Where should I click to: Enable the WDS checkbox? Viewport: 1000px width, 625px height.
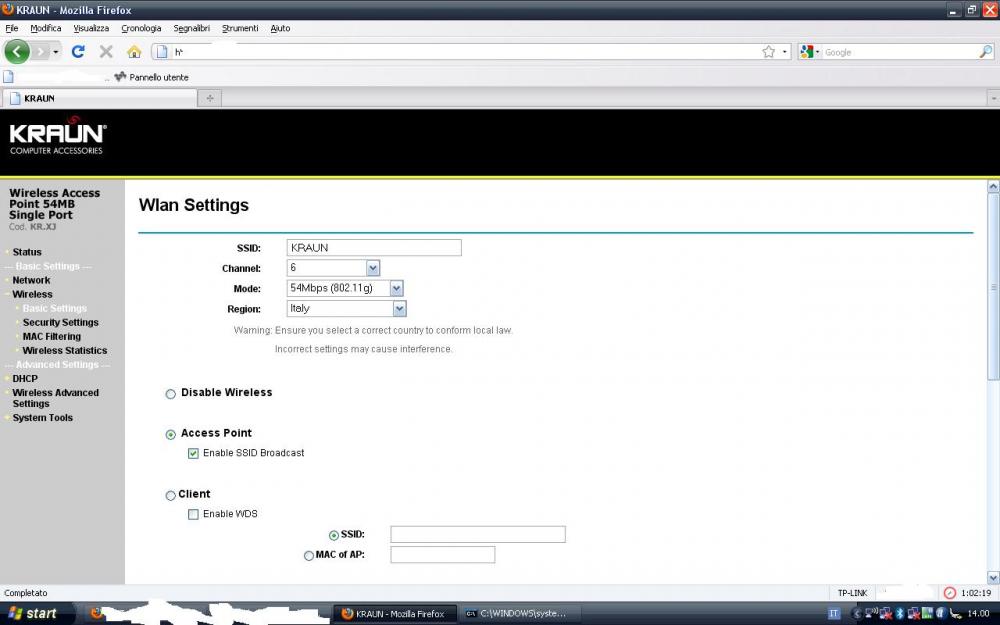(193, 515)
